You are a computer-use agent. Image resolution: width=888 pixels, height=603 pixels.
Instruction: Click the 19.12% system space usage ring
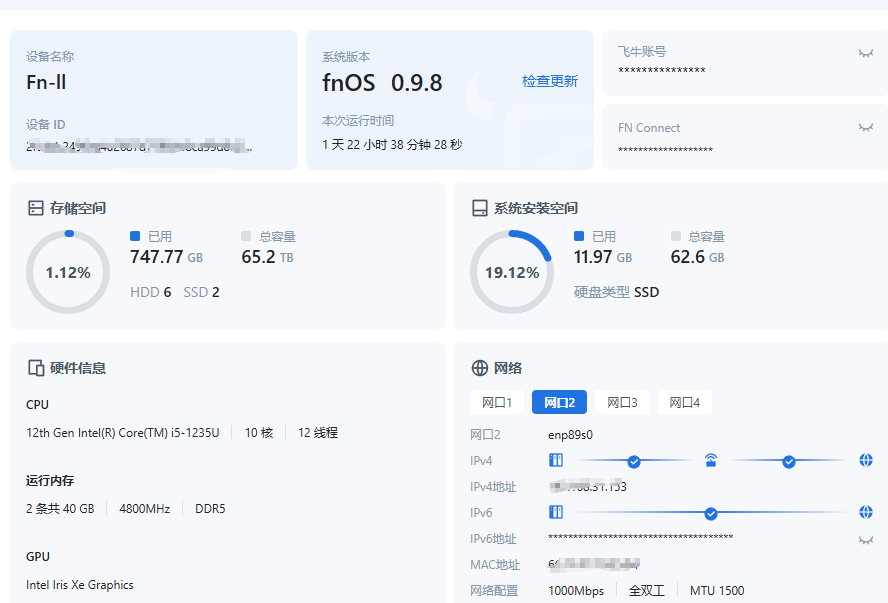[512, 272]
